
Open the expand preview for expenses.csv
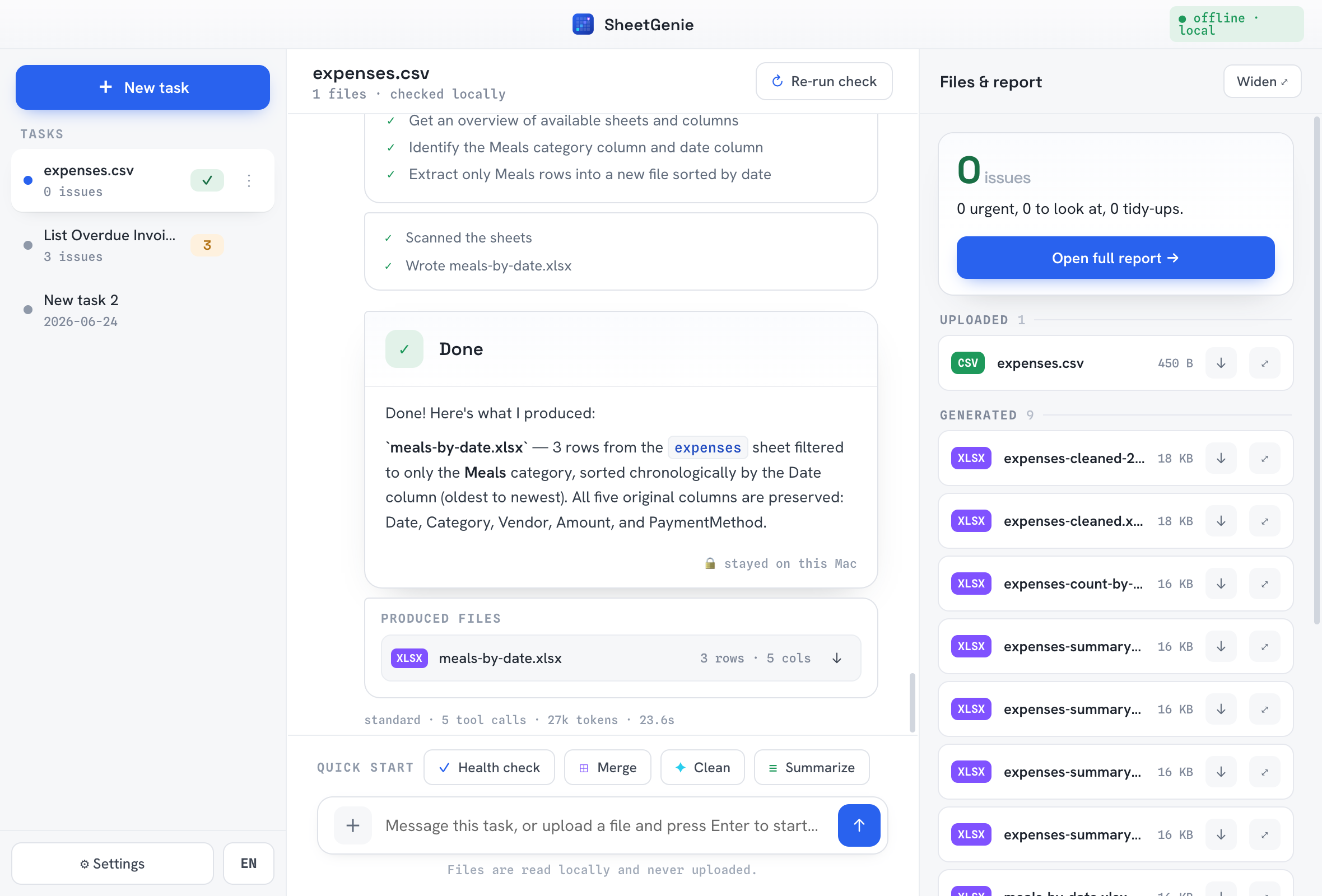coord(1264,363)
